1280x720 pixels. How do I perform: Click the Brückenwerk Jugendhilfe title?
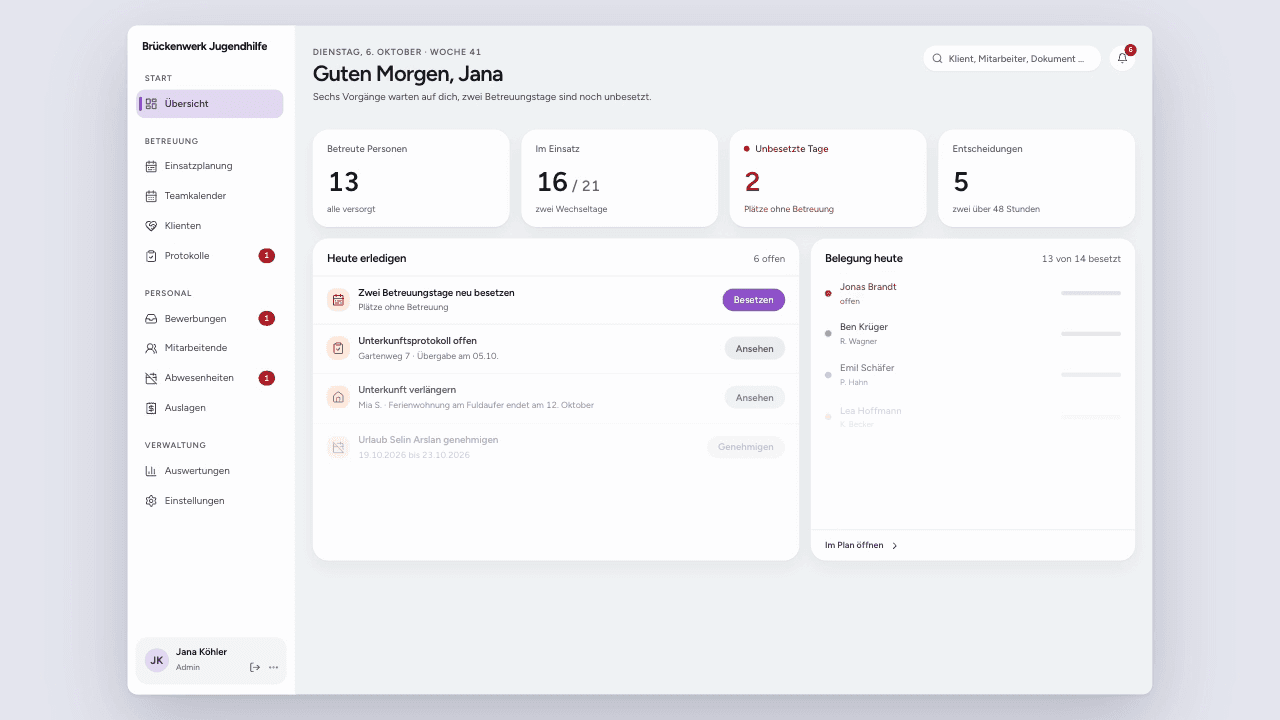(204, 47)
